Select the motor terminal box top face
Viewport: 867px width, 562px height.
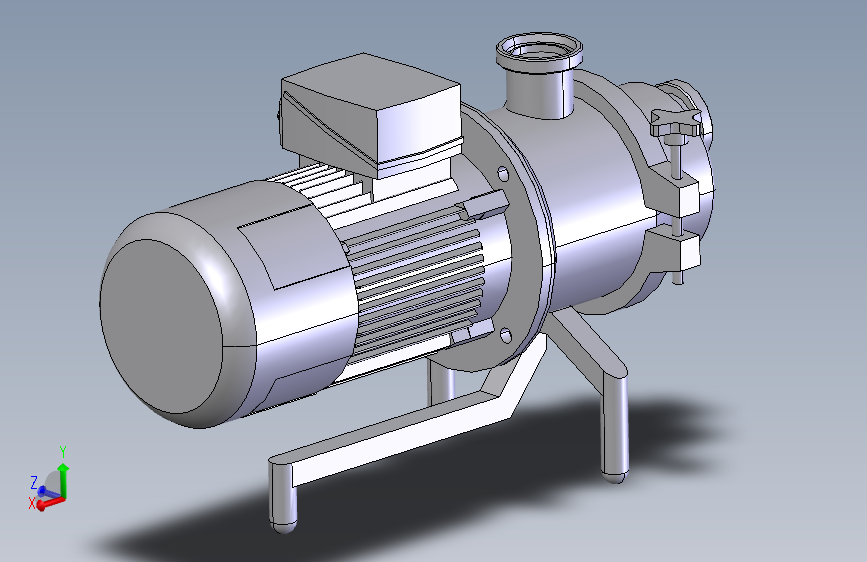click(x=370, y=80)
